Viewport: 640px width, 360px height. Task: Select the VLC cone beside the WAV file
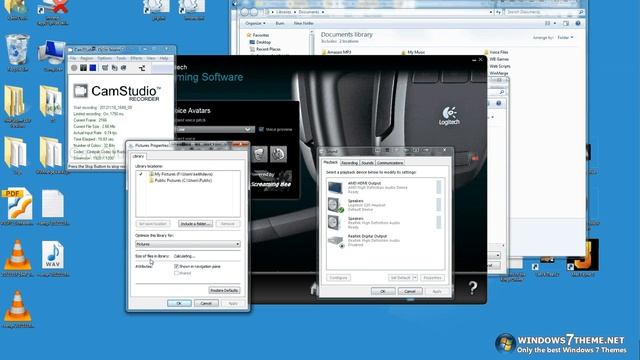pyautogui.click(x=17, y=259)
